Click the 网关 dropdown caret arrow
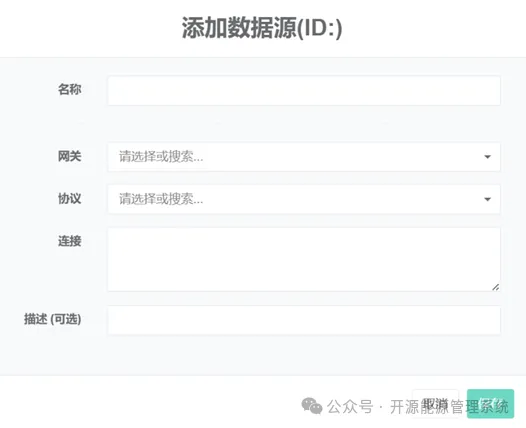This screenshot has width=526, height=428. [x=487, y=157]
